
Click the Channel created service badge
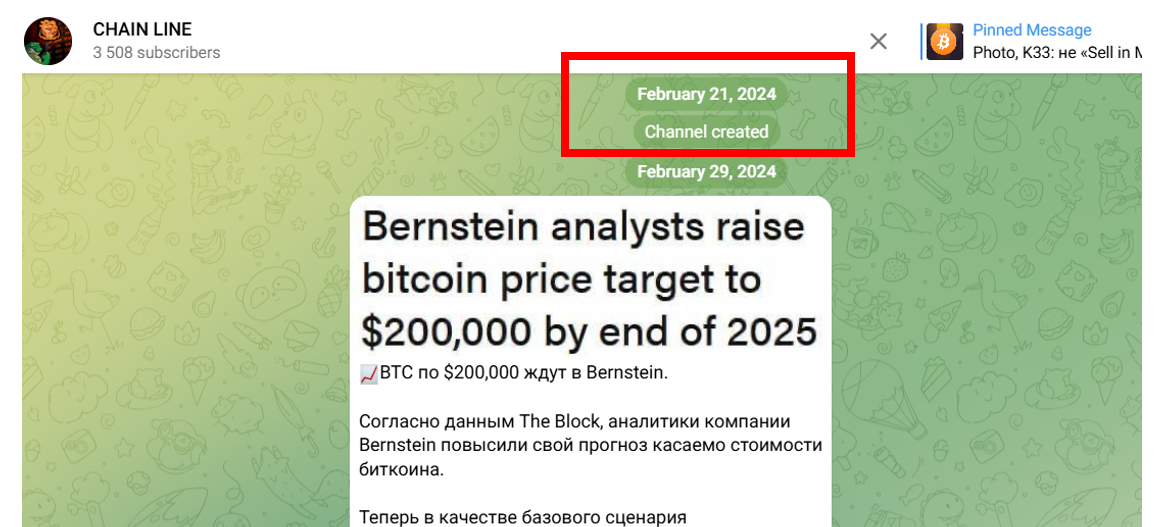tap(706, 132)
